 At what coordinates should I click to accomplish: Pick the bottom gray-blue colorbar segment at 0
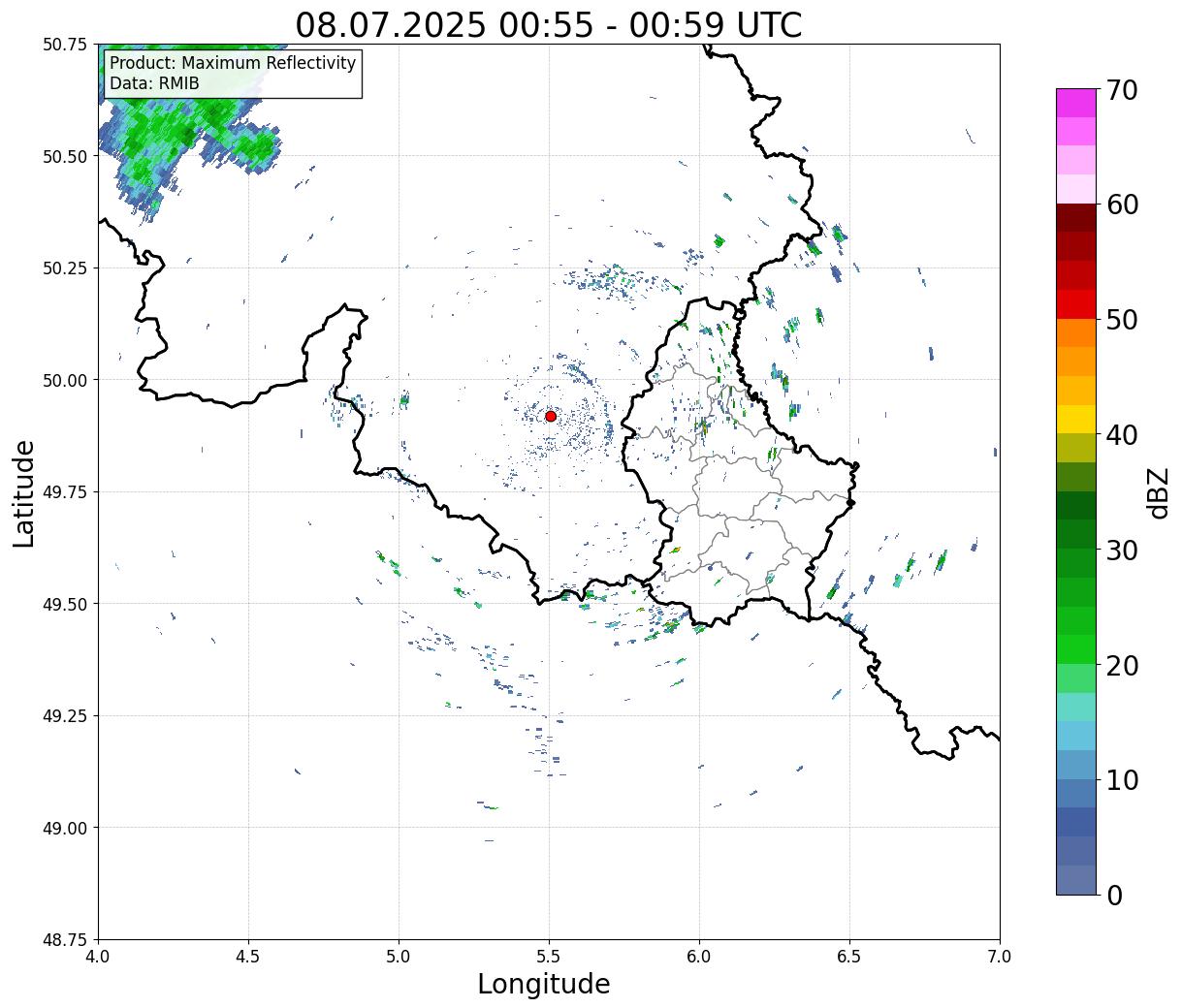tap(1076, 879)
